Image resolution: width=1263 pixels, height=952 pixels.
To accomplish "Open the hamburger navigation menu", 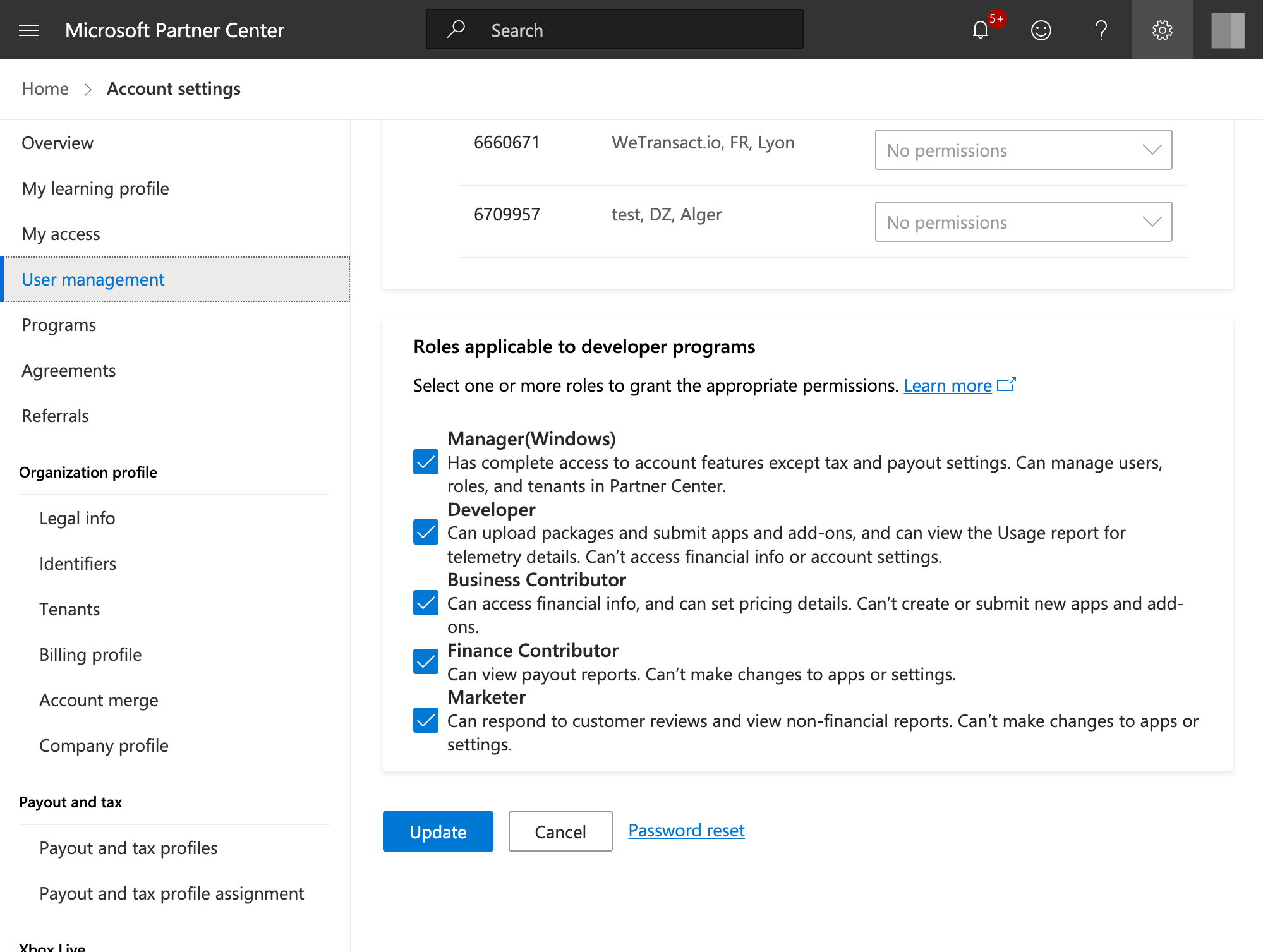I will pyautogui.click(x=29, y=30).
